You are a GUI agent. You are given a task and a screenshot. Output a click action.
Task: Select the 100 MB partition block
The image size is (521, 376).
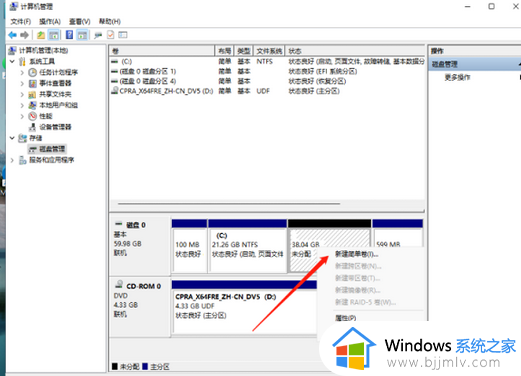coord(189,246)
